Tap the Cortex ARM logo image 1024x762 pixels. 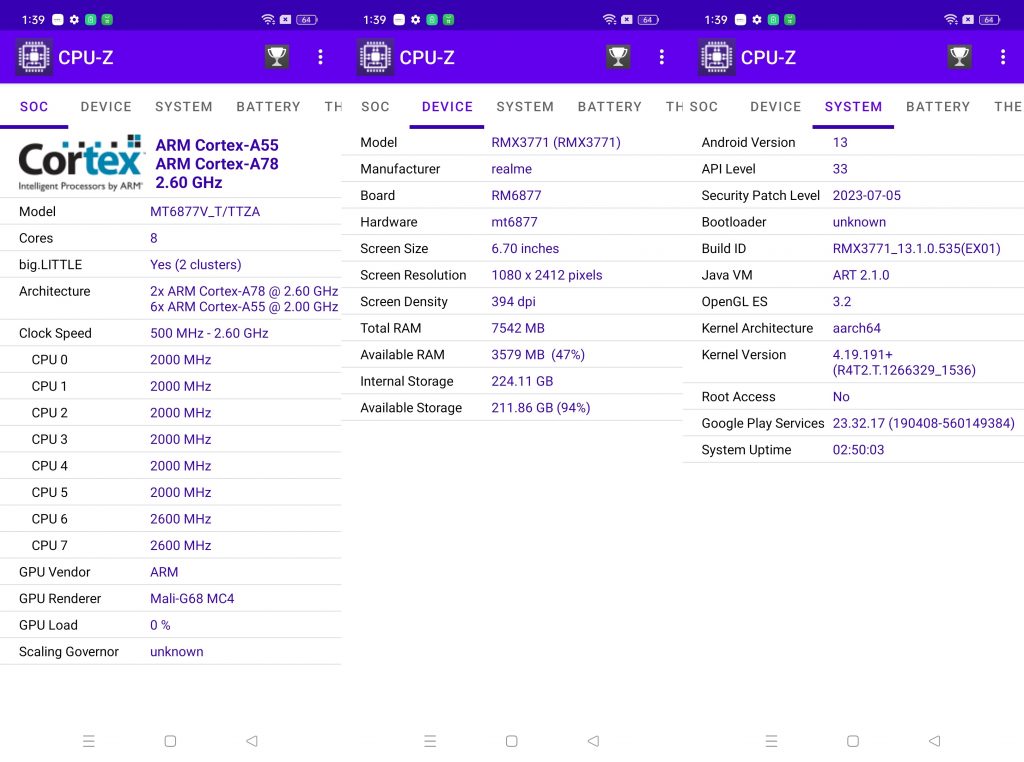point(80,163)
